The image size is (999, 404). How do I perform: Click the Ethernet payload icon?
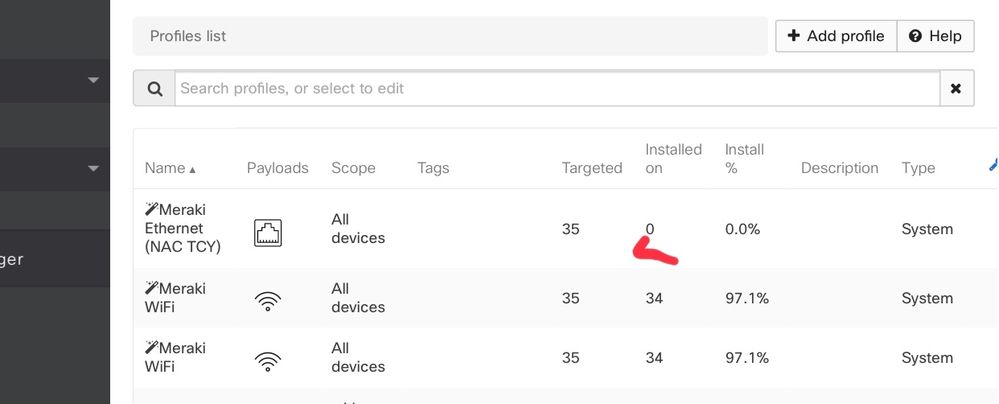point(268,232)
